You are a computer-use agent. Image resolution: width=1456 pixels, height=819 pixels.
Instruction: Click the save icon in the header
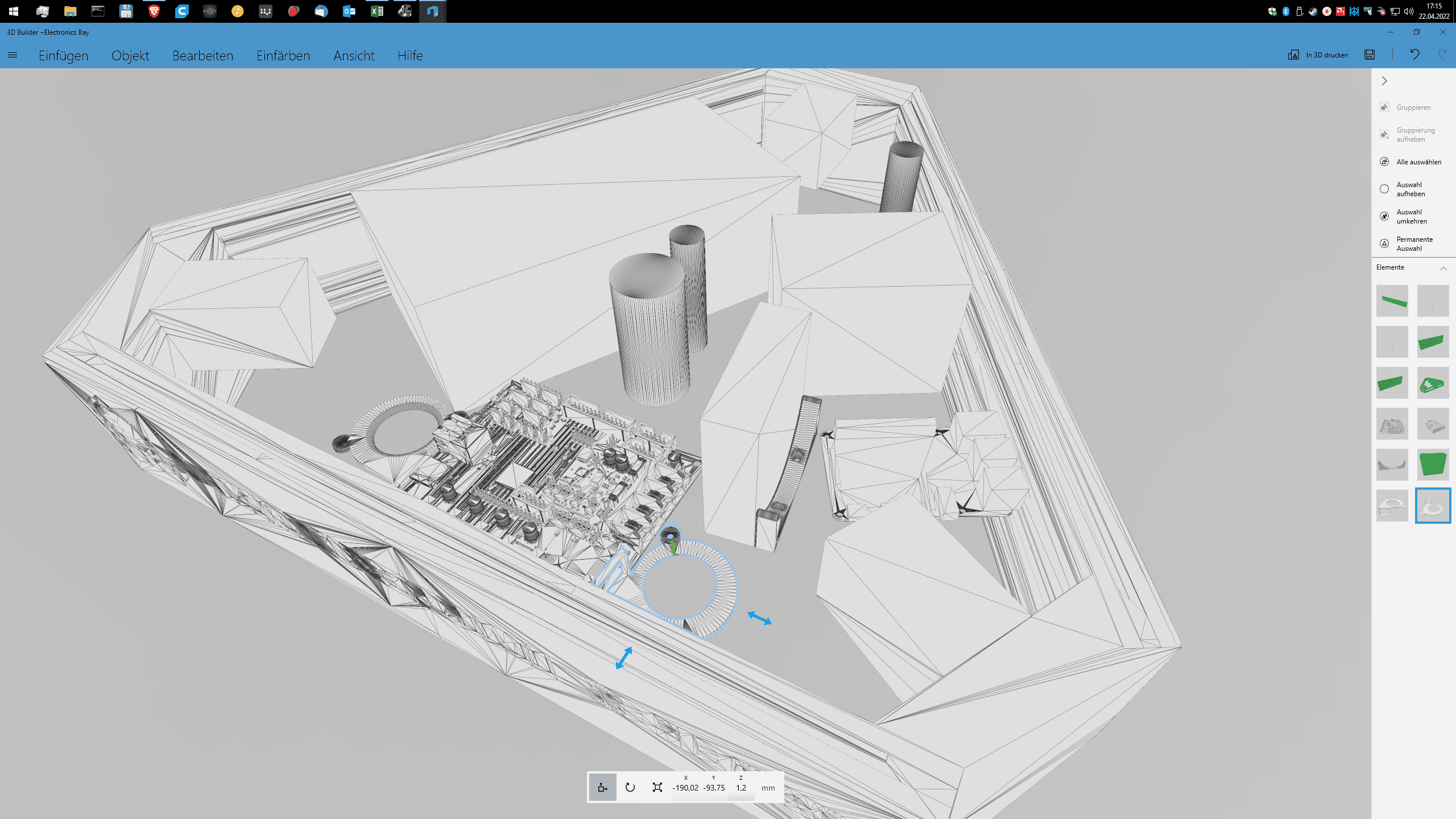point(1370,55)
